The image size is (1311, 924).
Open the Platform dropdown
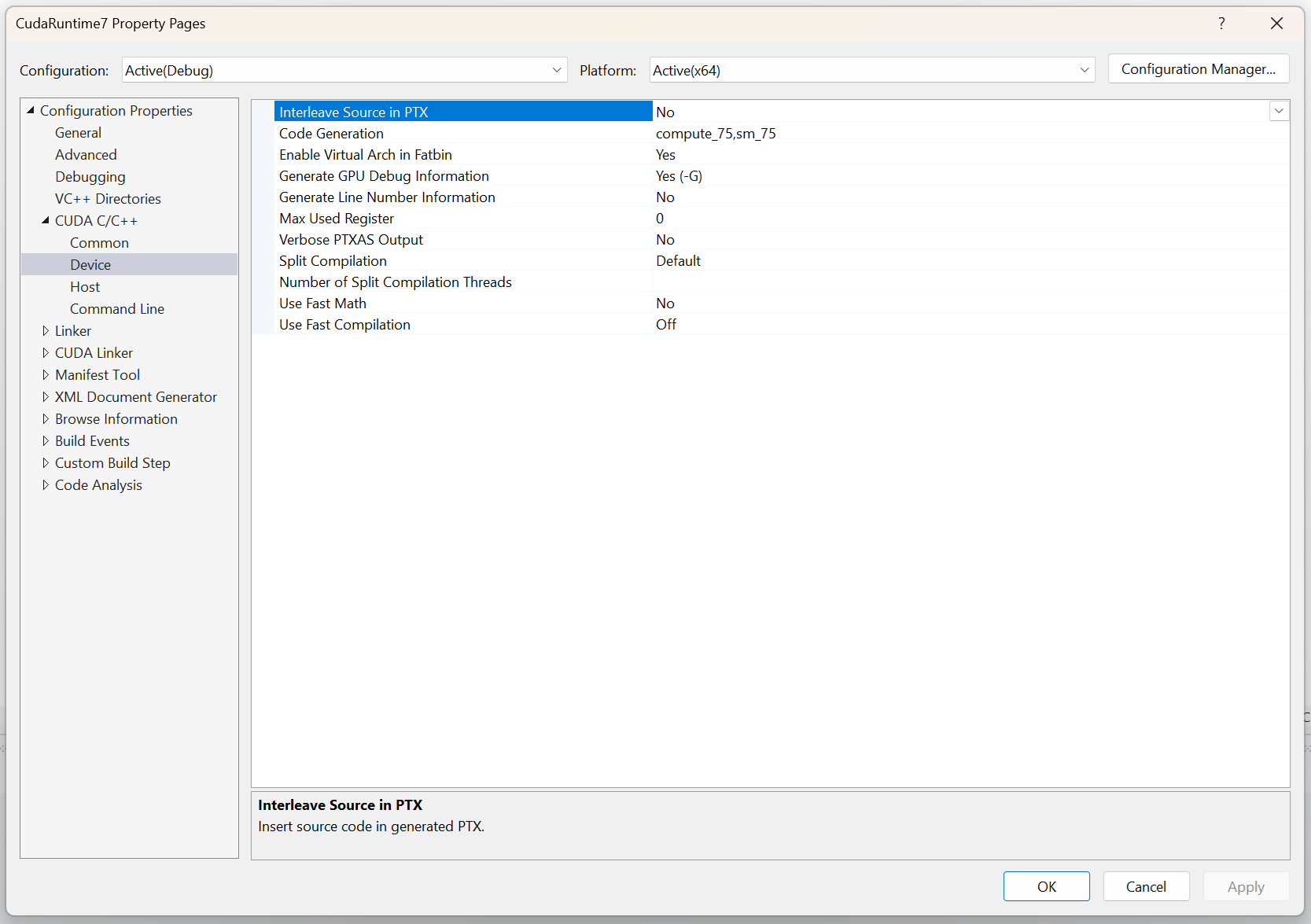coord(1084,70)
